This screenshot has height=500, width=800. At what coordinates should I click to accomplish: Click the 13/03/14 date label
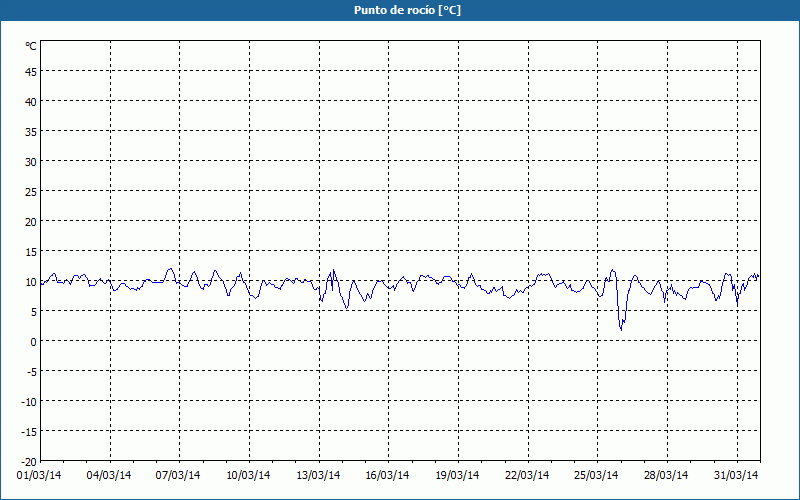(318, 475)
